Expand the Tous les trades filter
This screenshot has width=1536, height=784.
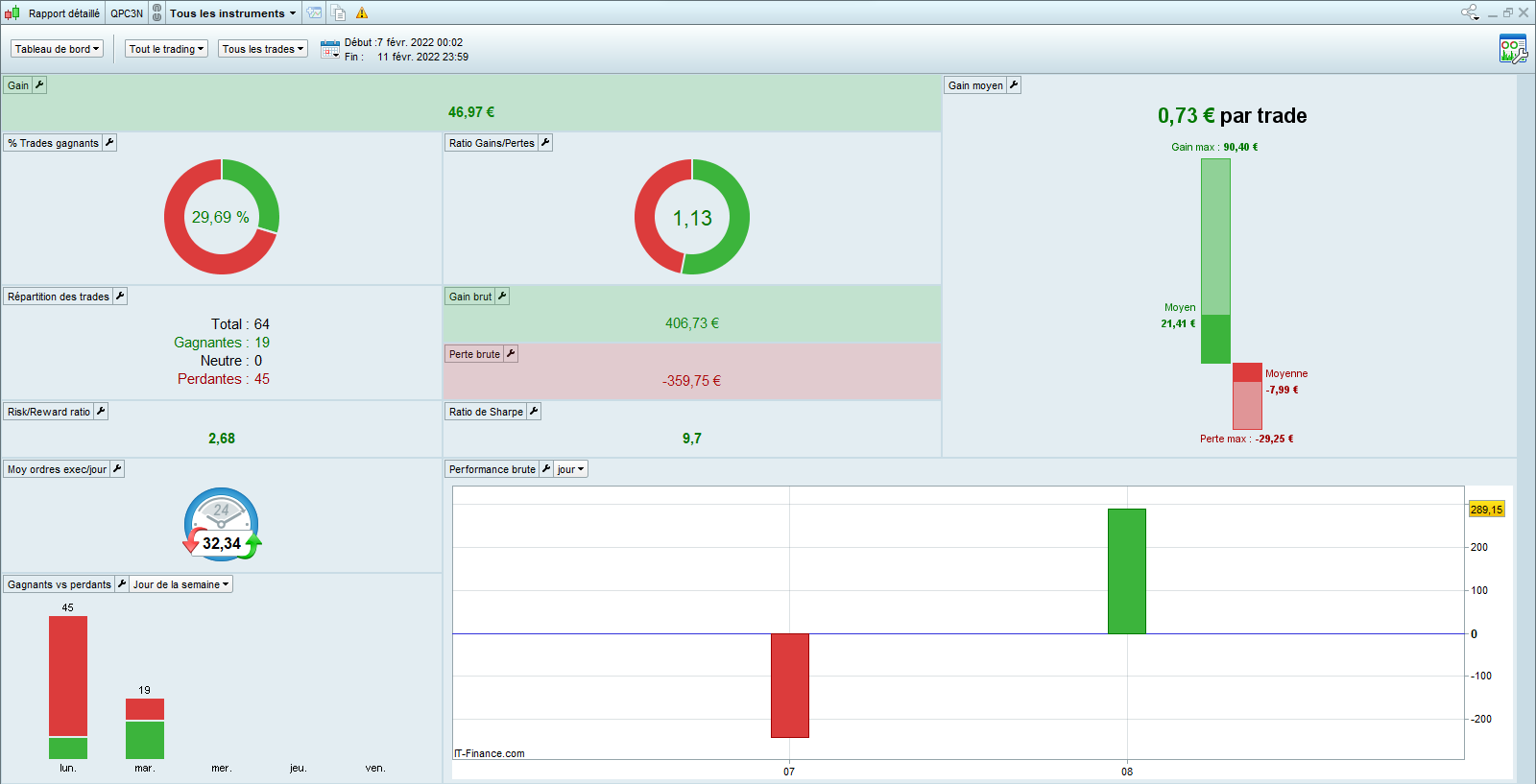point(263,49)
